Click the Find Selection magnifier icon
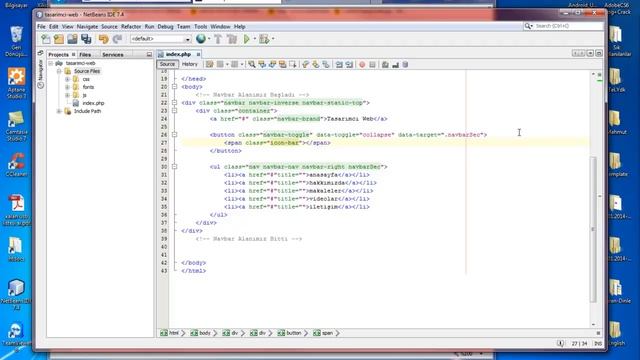The height and width of the screenshot is (360, 640). pos(252,64)
